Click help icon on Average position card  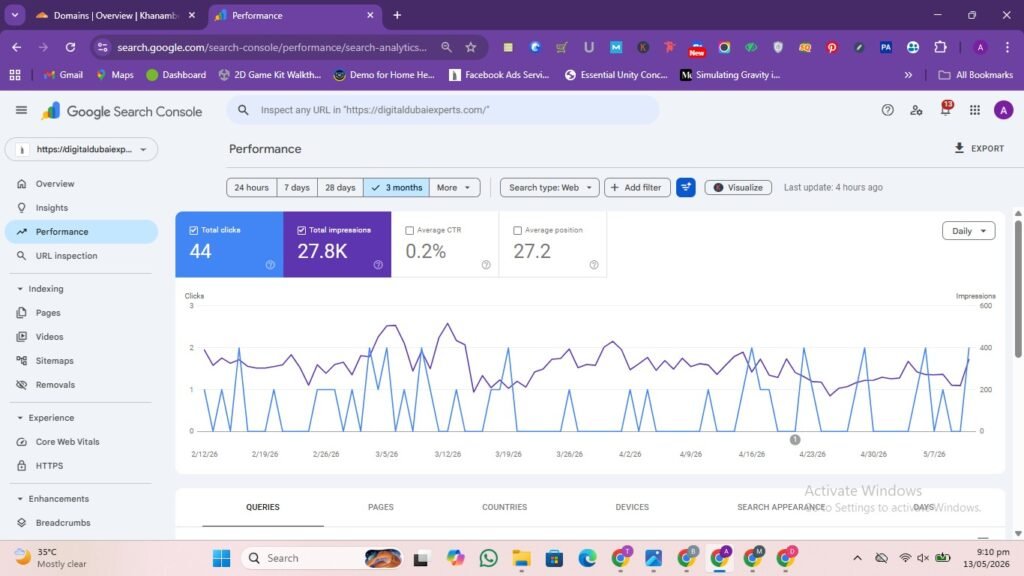(x=594, y=264)
